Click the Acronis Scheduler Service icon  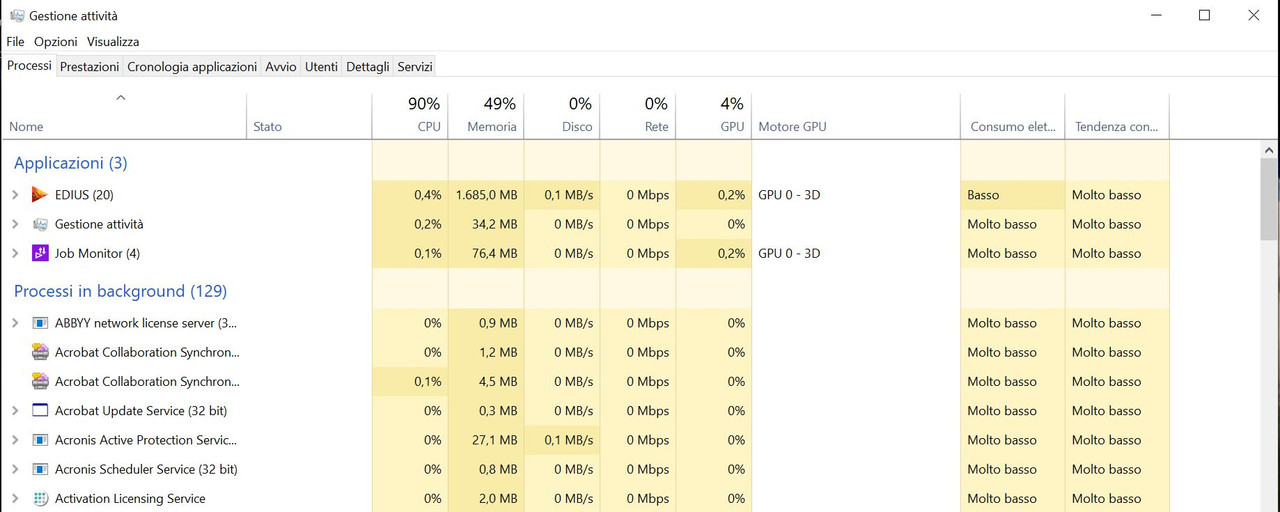(40, 469)
